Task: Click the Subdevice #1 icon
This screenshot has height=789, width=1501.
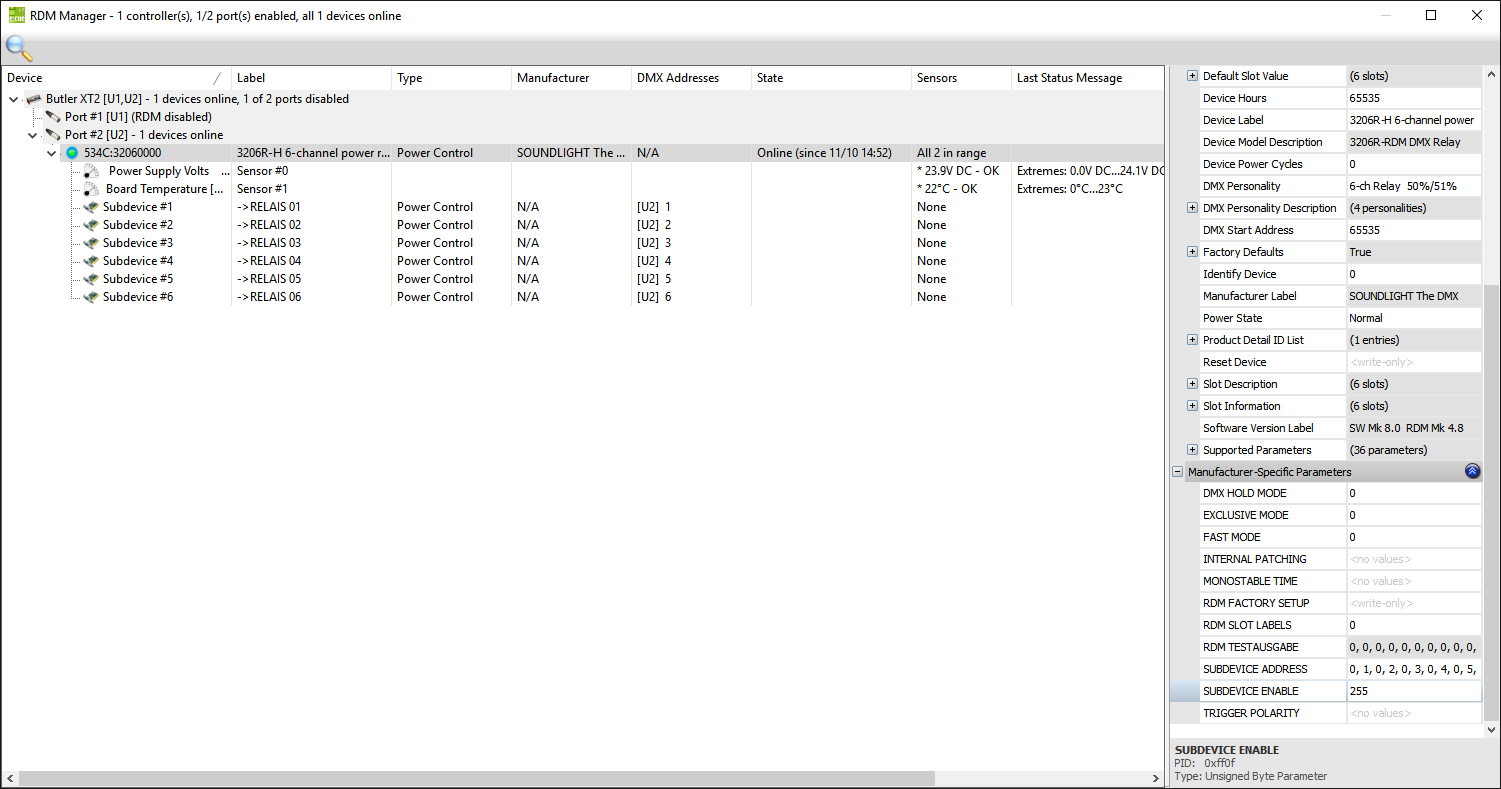Action: coord(91,207)
